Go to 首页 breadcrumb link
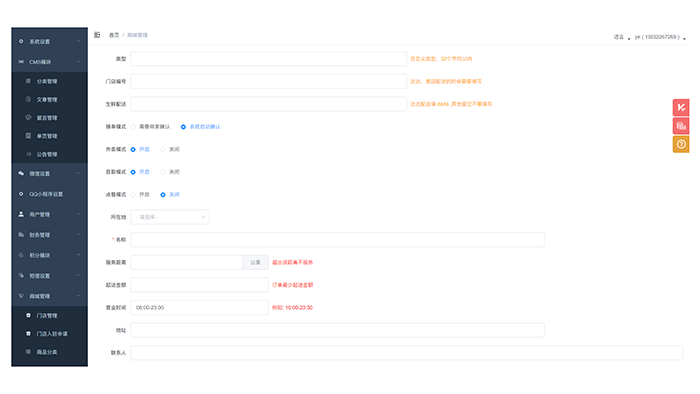This screenshot has width=700, height=394. (x=114, y=35)
